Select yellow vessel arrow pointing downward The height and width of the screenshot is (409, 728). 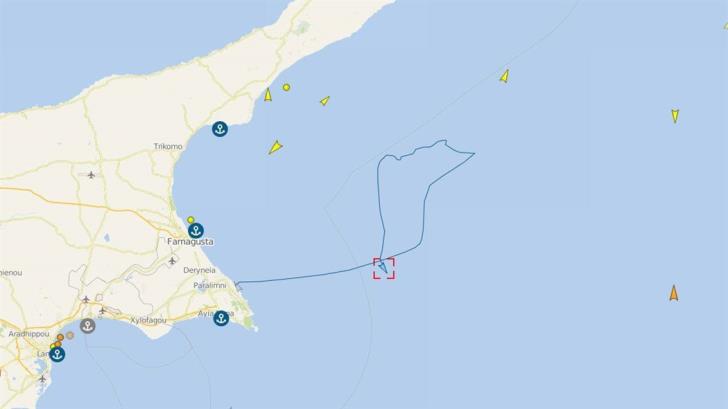tap(675, 116)
